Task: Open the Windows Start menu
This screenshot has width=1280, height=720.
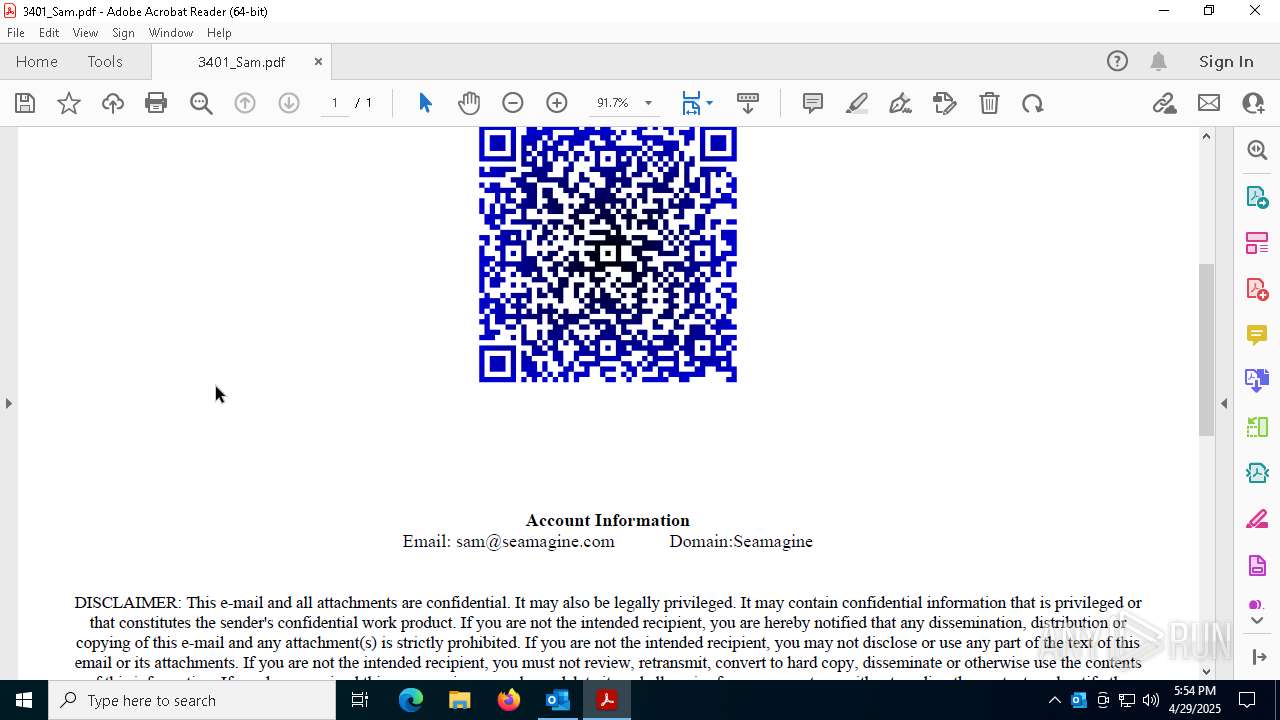Action: point(24,700)
